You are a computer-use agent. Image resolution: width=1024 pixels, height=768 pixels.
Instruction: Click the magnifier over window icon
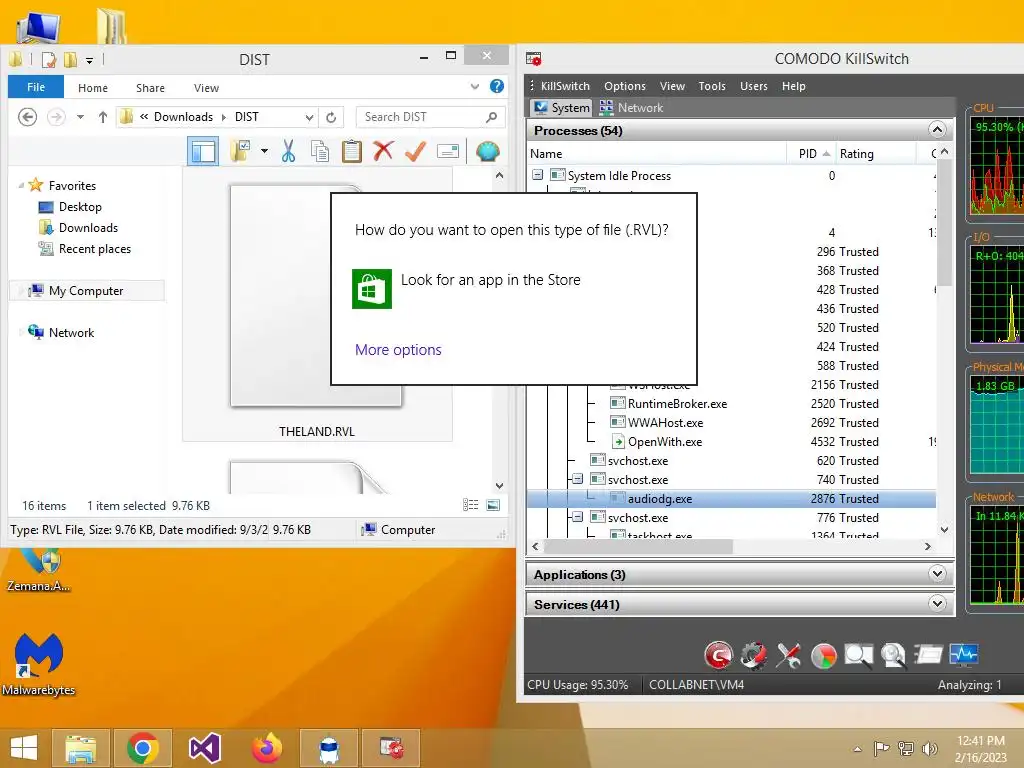point(859,656)
